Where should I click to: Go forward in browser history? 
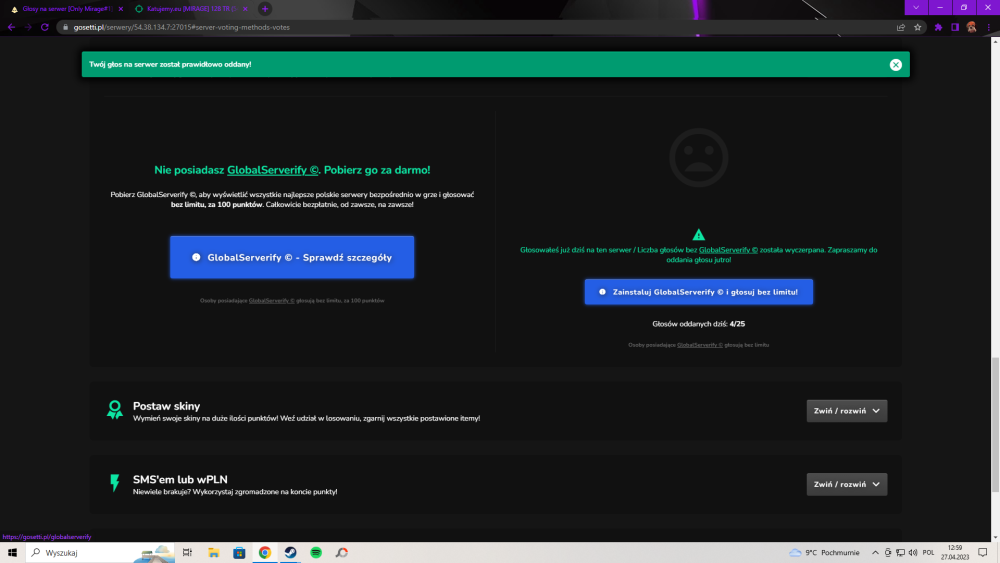coord(27,27)
